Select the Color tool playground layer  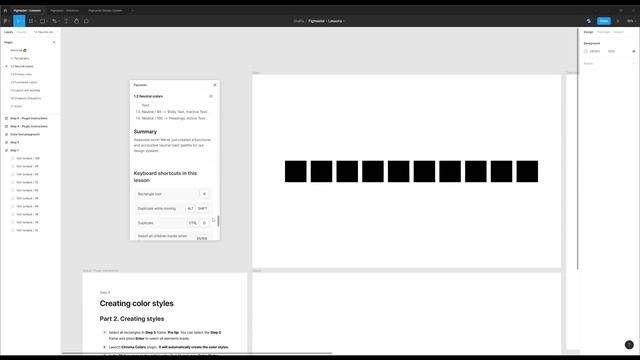pos(25,134)
